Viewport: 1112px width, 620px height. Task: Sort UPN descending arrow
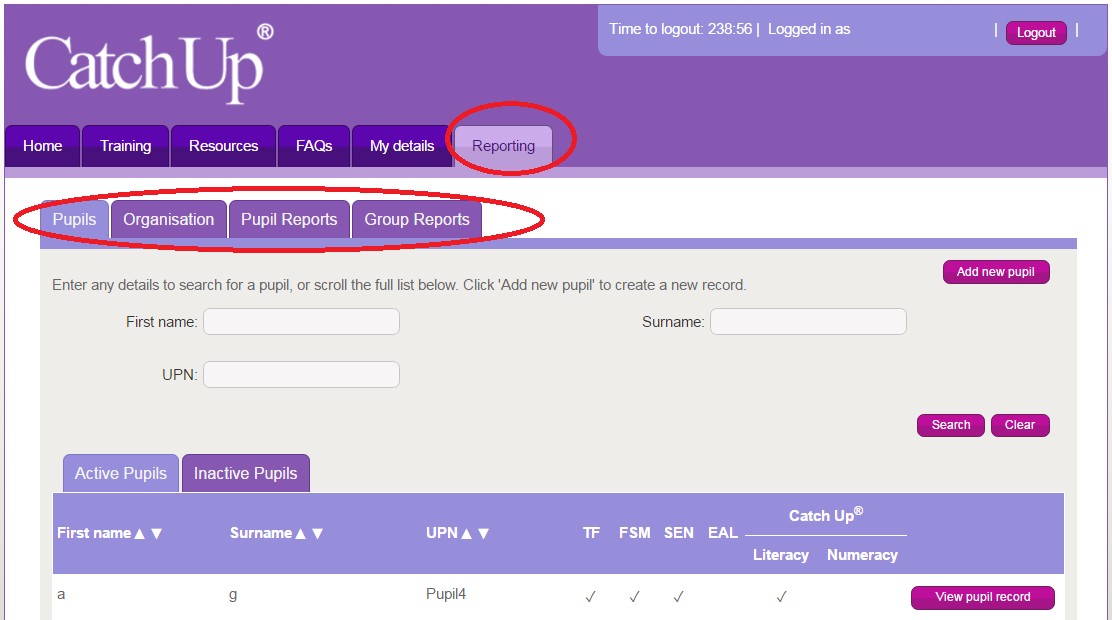(484, 533)
